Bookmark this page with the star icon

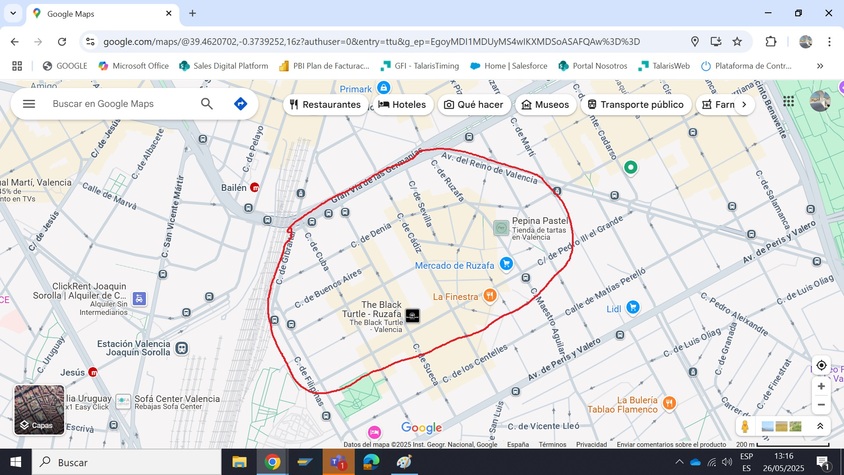coord(737,42)
